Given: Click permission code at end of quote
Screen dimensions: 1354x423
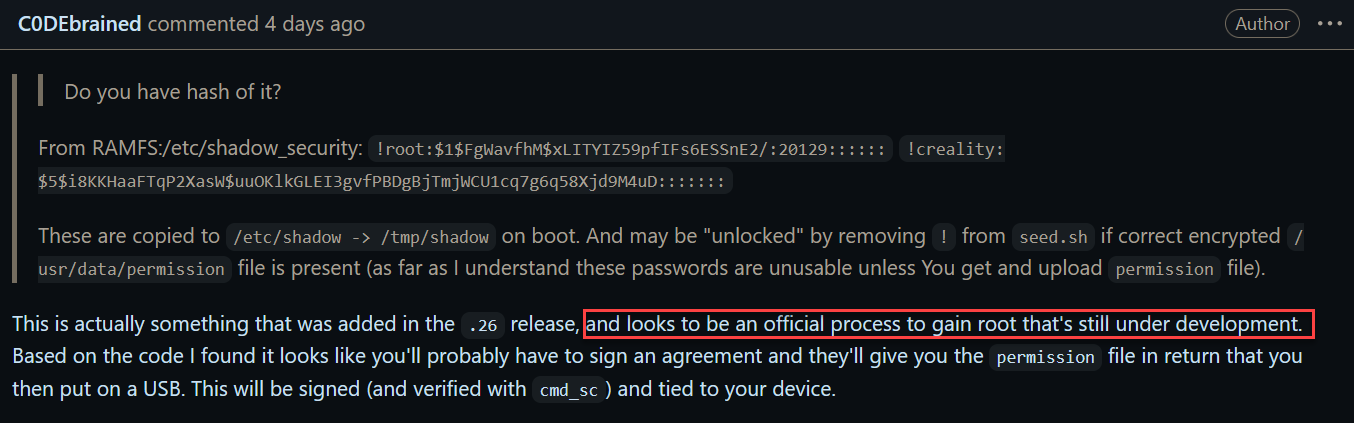Looking at the screenshot, I should click(1165, 269).
